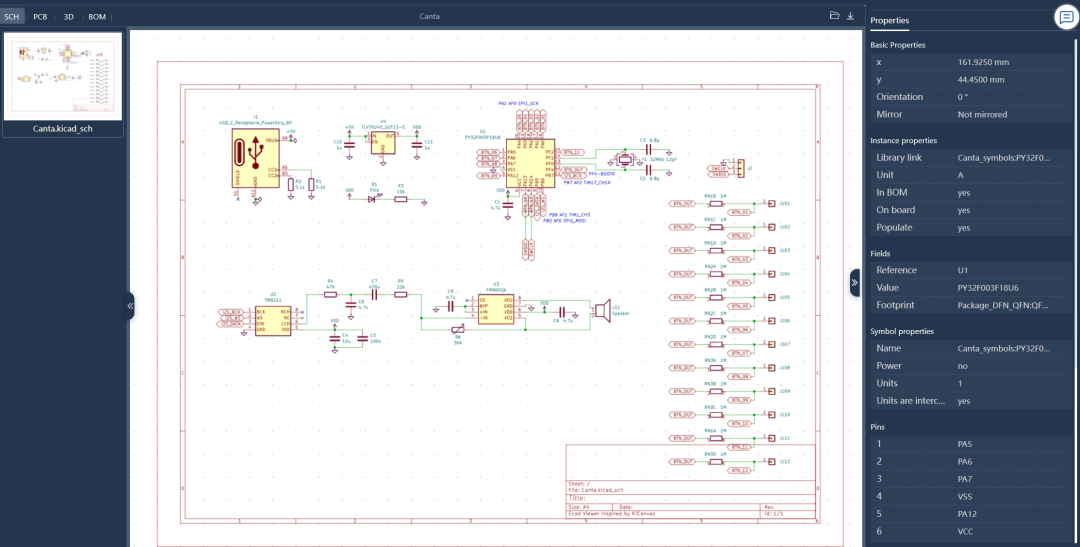Select resistor RN1B in the button array
The width and height of the screenshot is (1080, 547).
click(x=716, y=203)
